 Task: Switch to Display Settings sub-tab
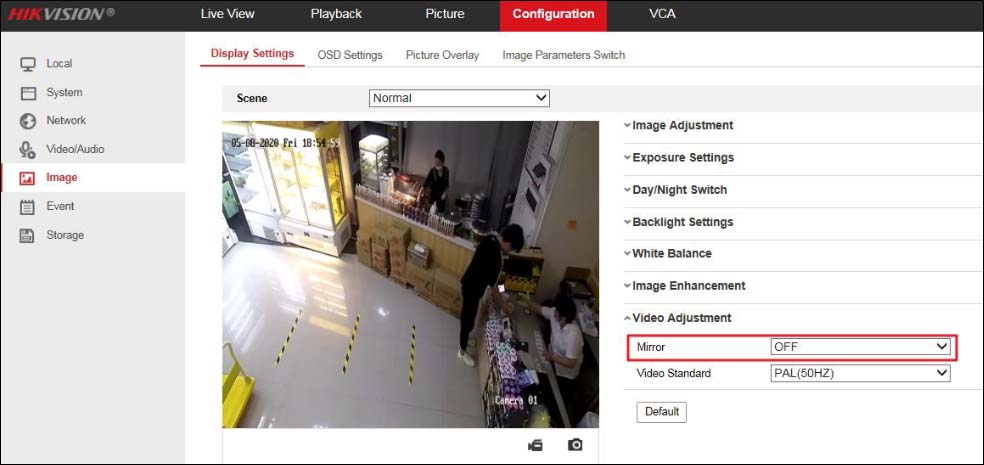point(252,53)
